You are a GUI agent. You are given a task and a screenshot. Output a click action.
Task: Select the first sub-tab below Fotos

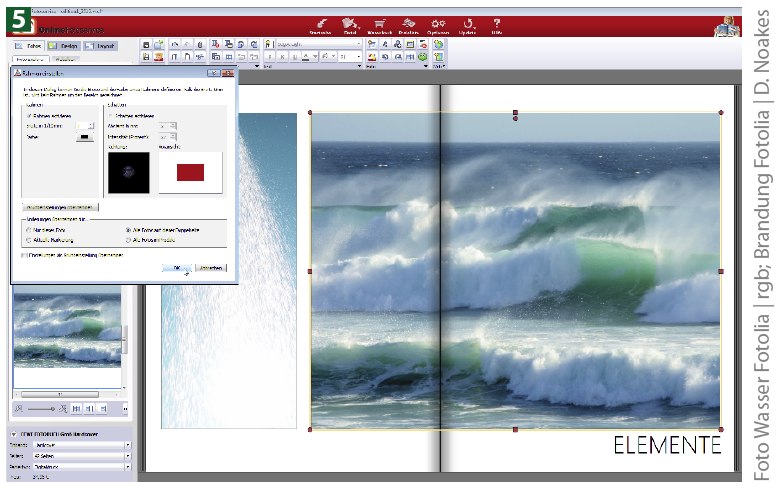(30, 59)
